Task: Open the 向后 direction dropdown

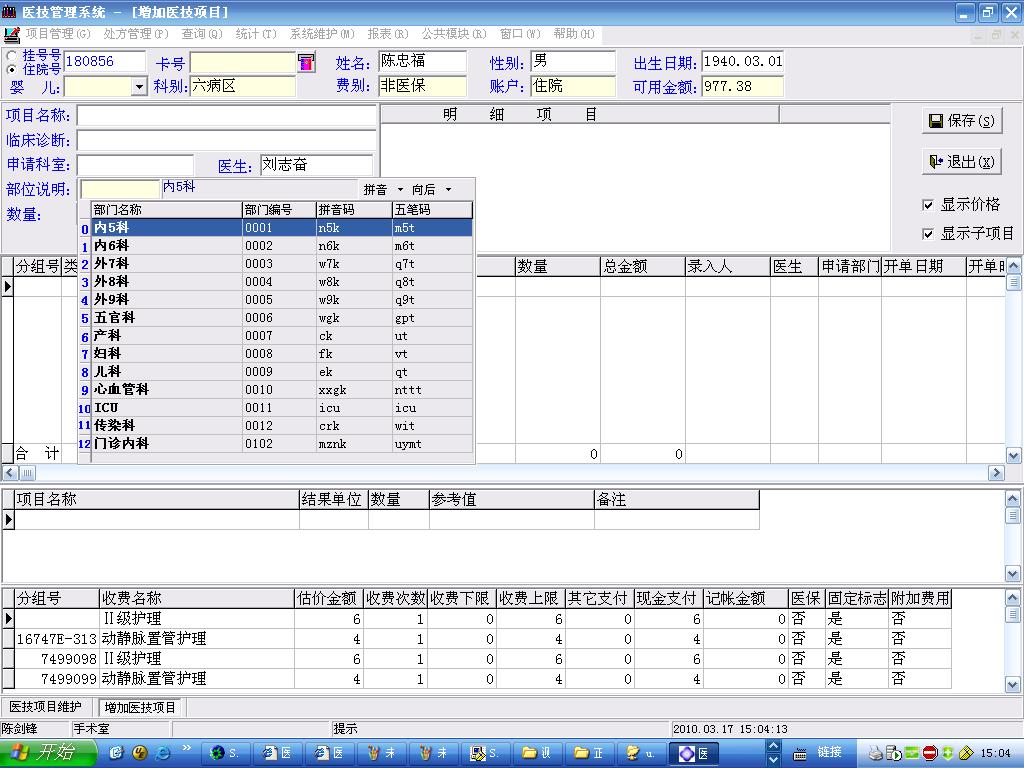Action: 448,190
